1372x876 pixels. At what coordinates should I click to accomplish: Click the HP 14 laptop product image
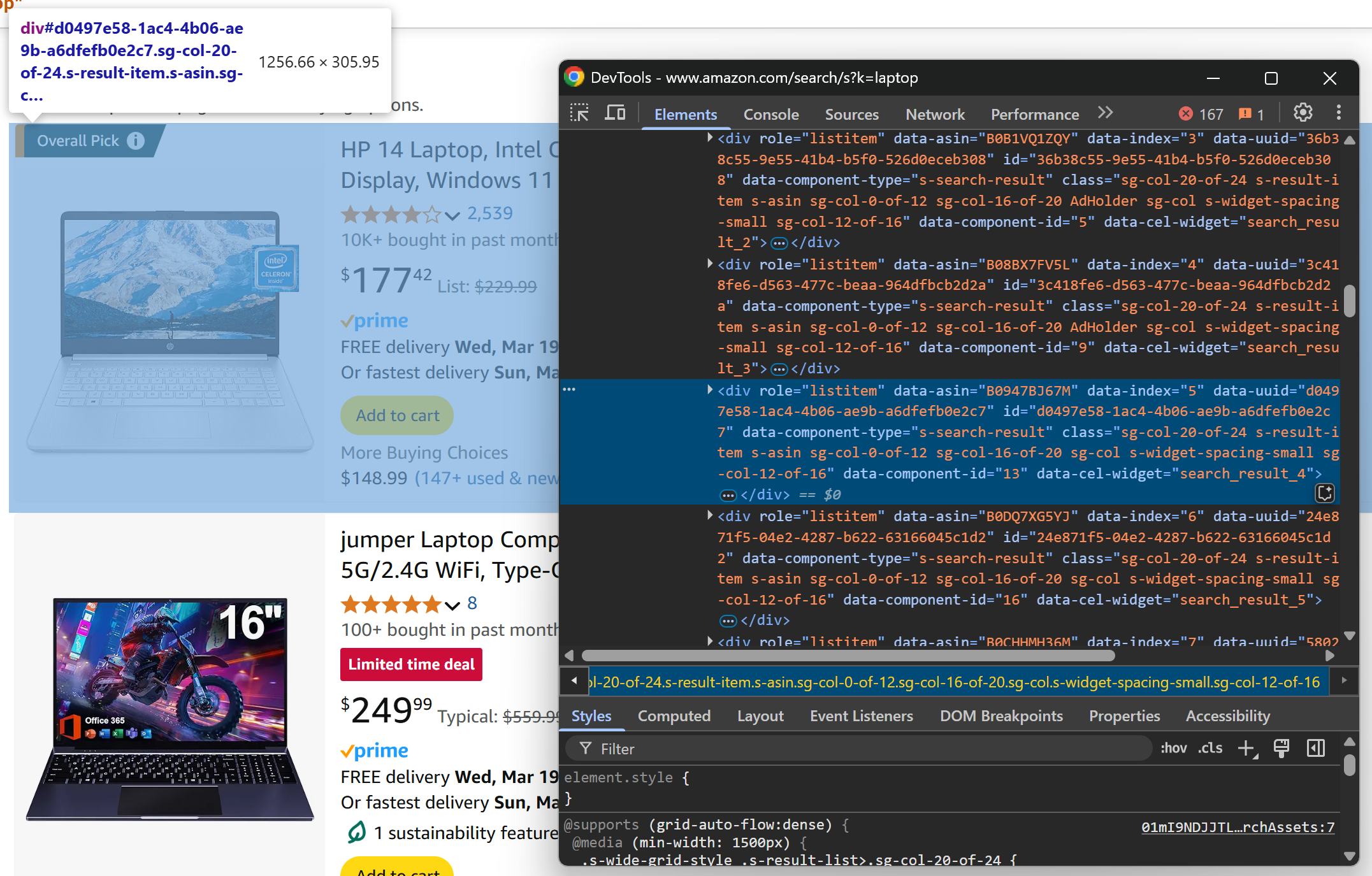tap(170, 331)
